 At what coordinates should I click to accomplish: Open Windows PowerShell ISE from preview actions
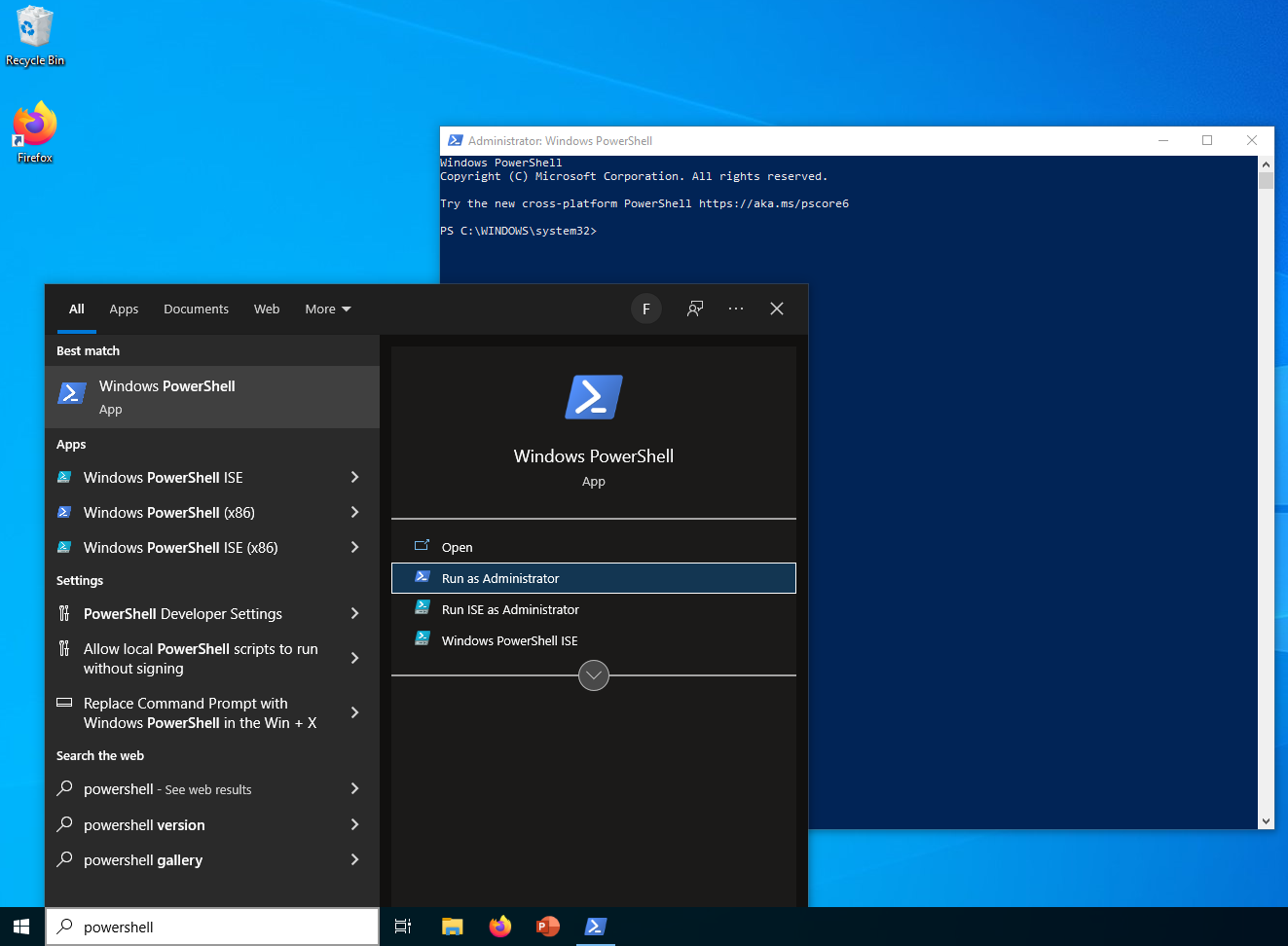(594, 640)
